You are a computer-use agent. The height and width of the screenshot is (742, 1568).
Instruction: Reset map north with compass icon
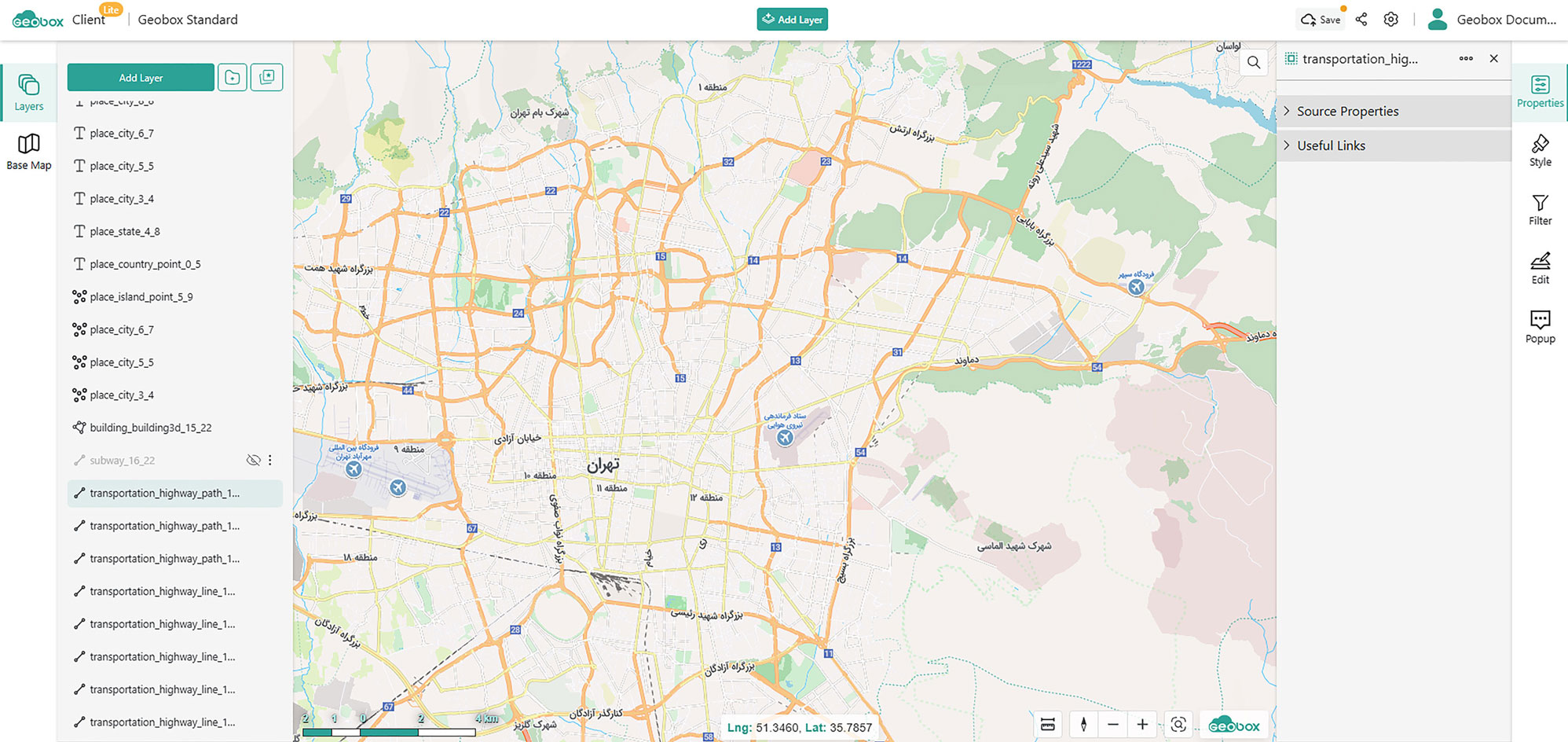[1083, 725]
